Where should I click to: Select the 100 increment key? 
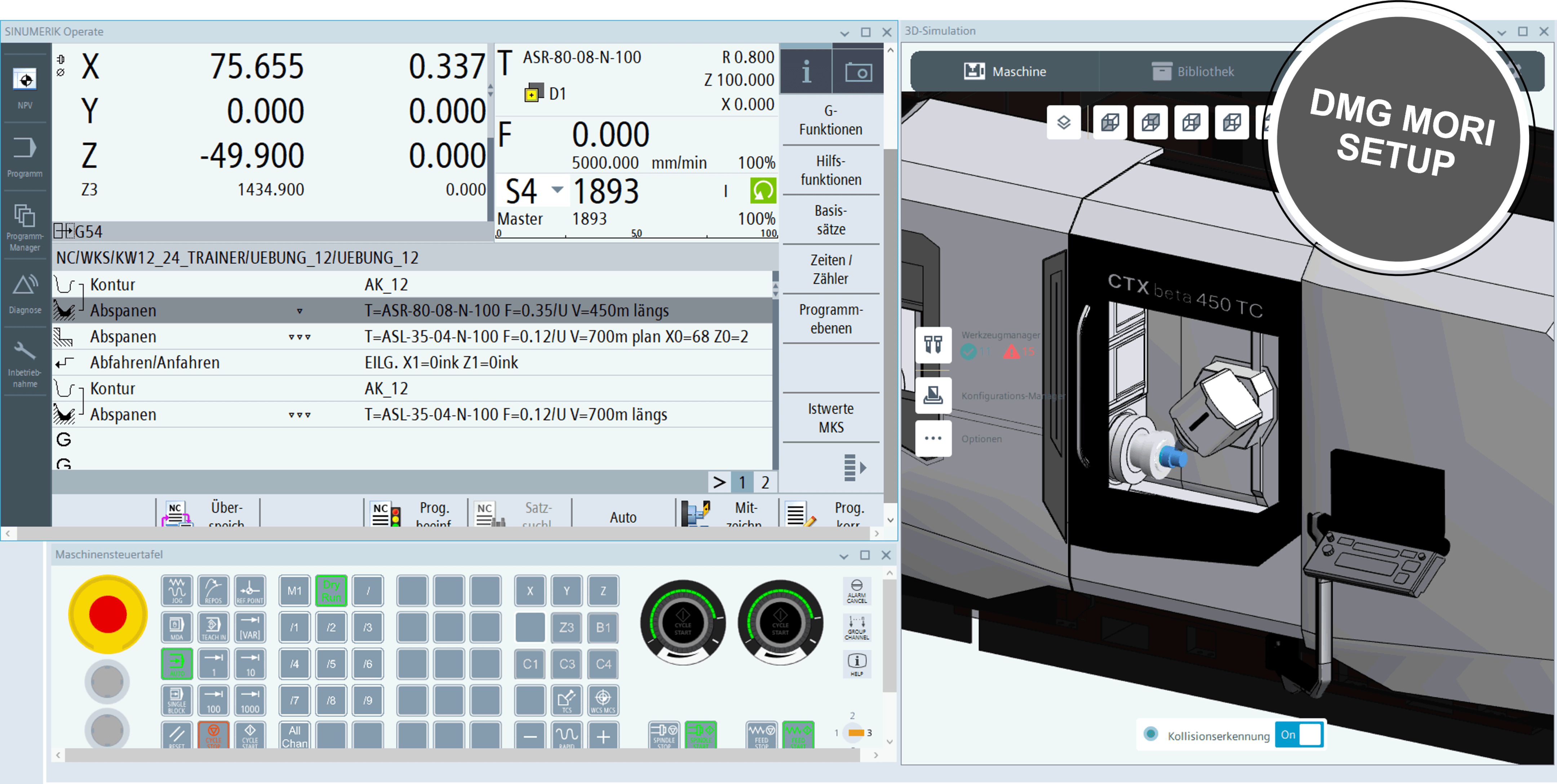click(213, 700)
